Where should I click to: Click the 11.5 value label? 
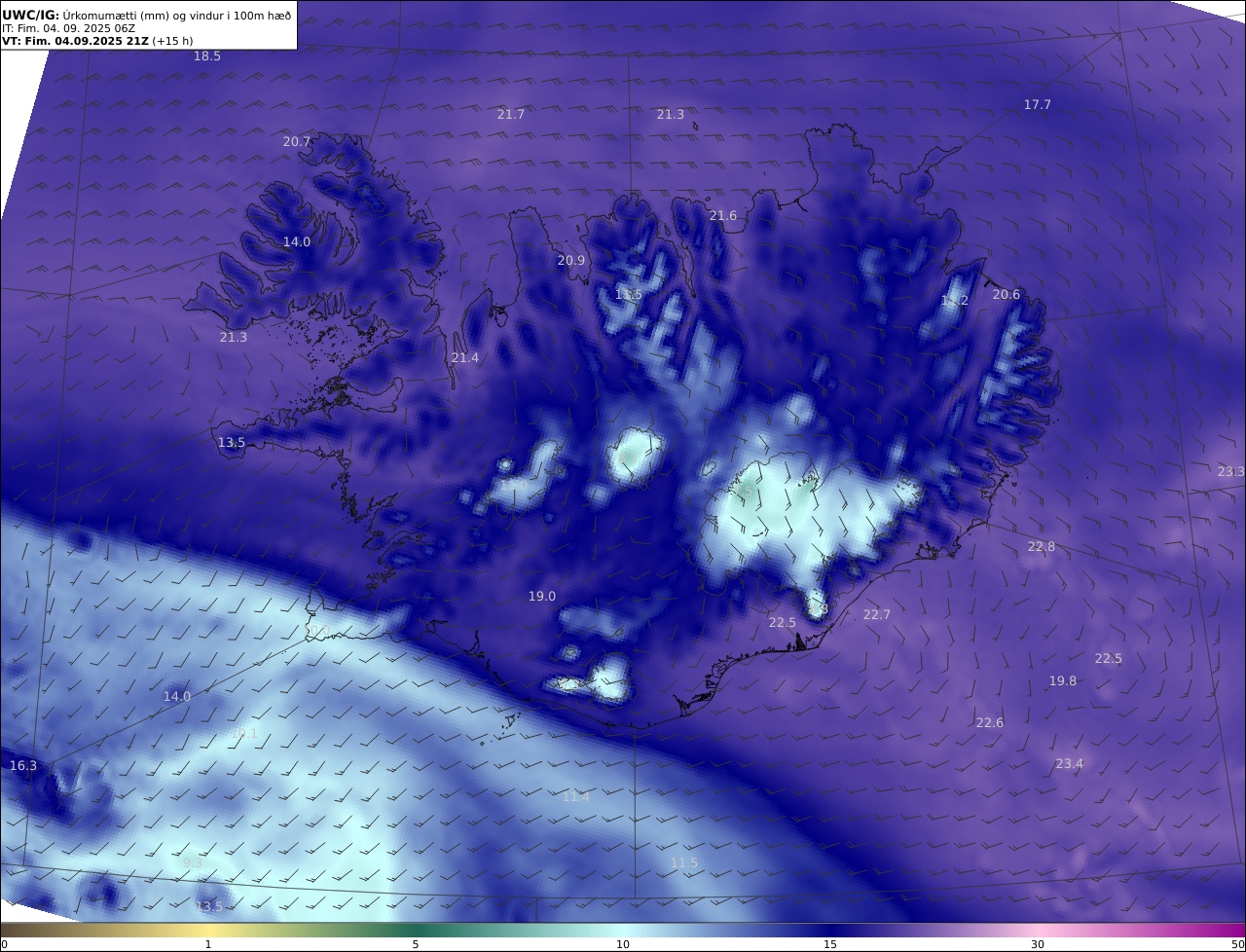[x=684, y=863]
